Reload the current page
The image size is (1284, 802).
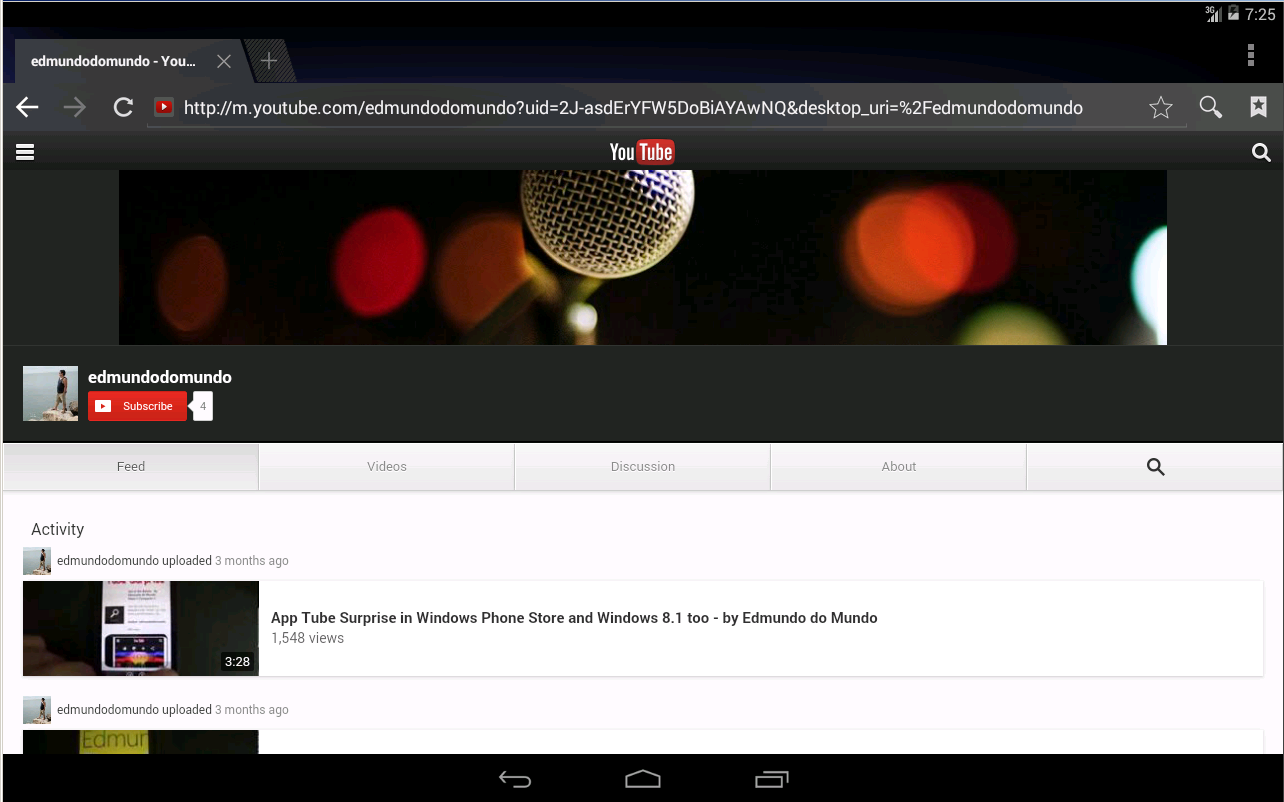[123, 107]
